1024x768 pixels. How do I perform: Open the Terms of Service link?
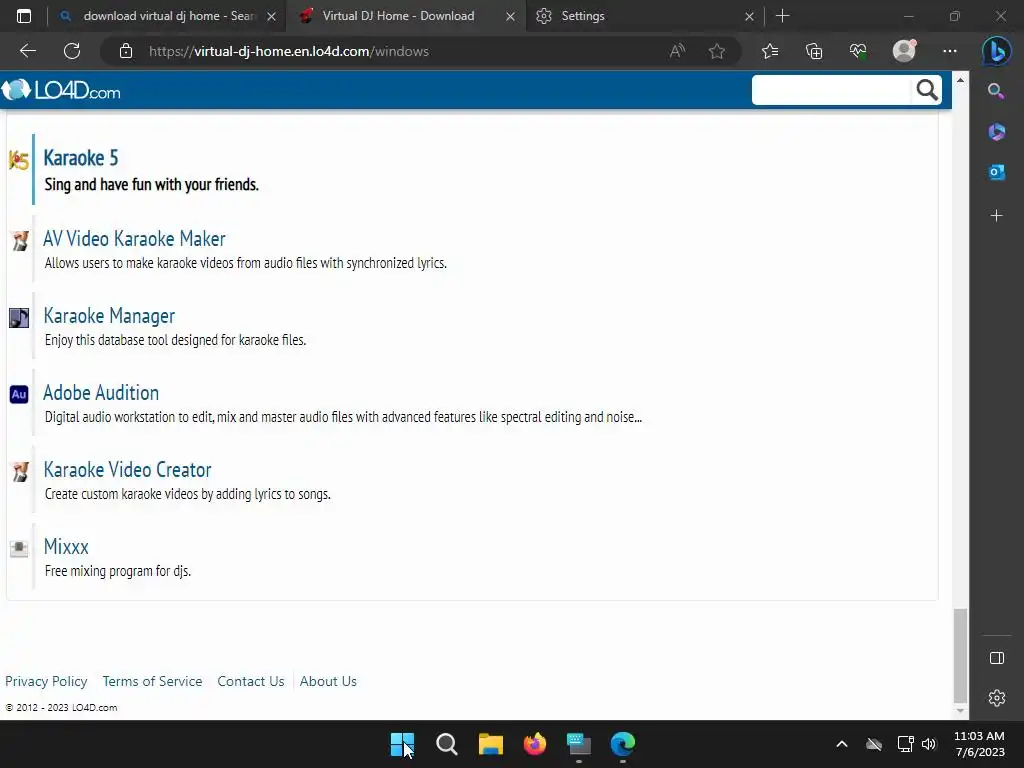click(152, 681)
